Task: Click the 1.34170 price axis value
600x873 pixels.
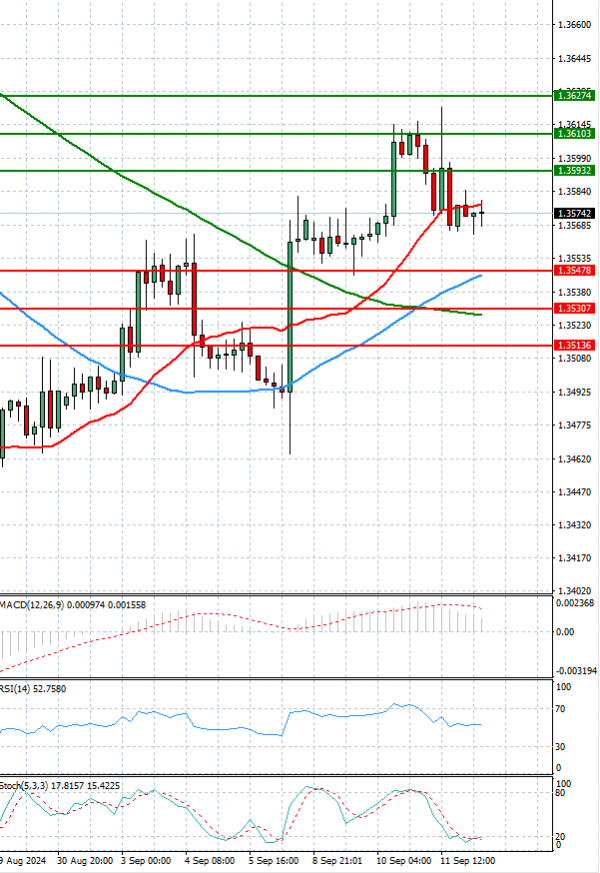Action: click(x=574, y=558)
